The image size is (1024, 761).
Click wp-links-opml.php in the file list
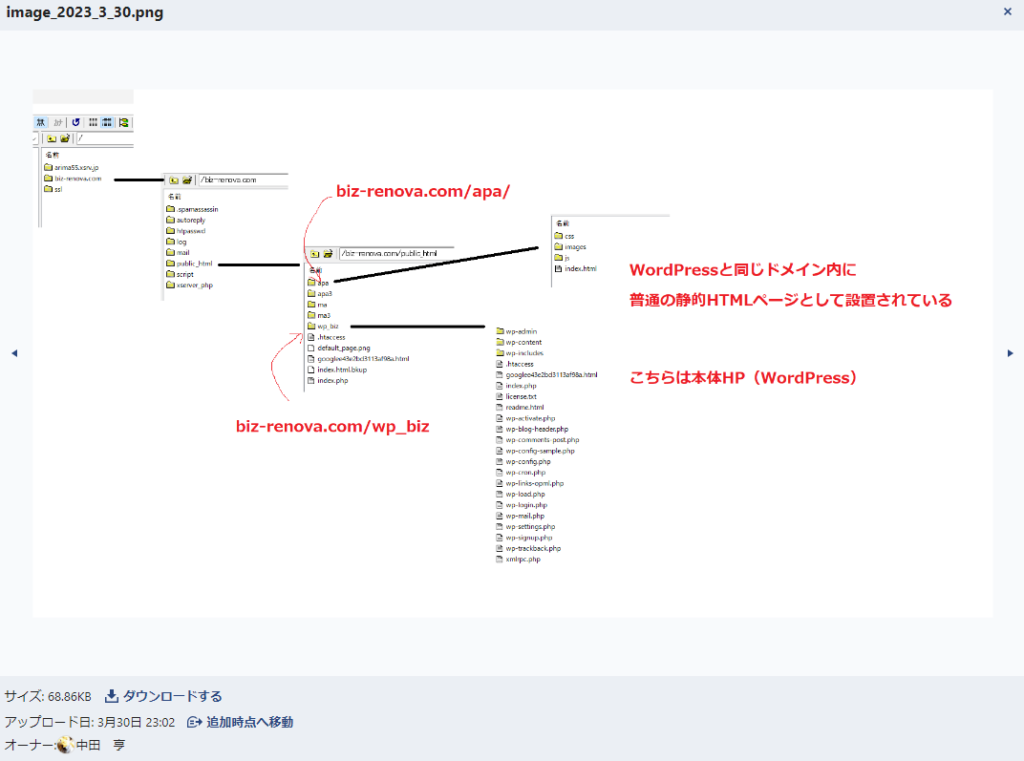click(x=530, y=483)
